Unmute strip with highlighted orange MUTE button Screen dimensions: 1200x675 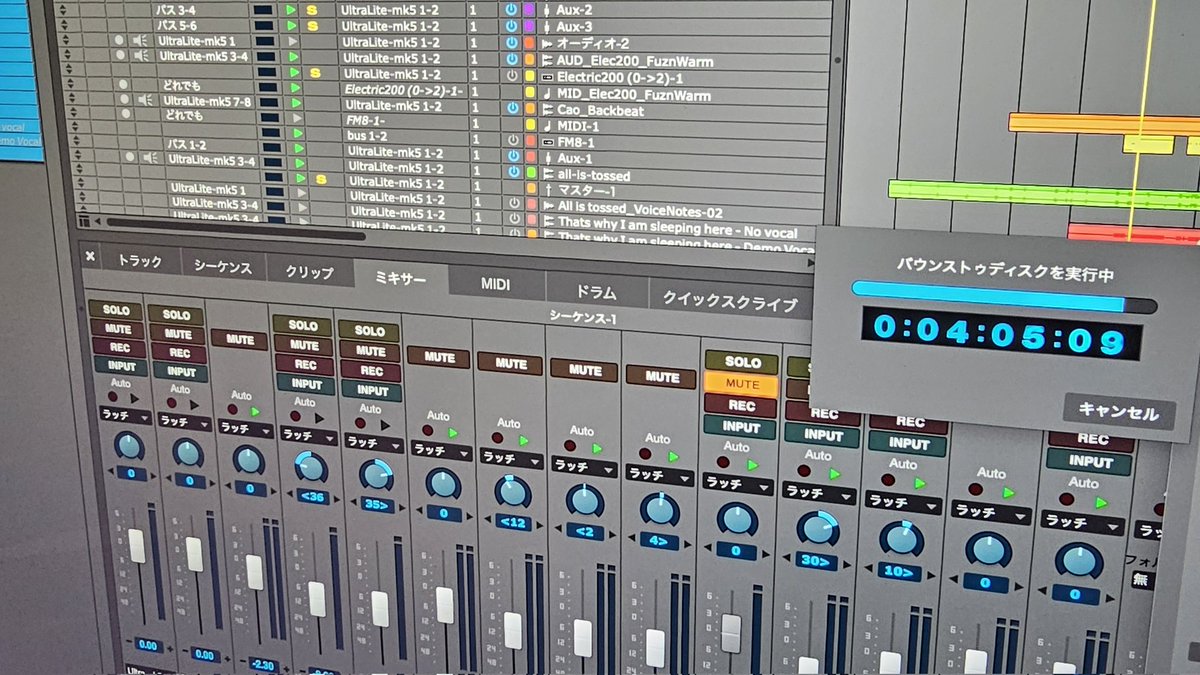[x=741, y=384]
